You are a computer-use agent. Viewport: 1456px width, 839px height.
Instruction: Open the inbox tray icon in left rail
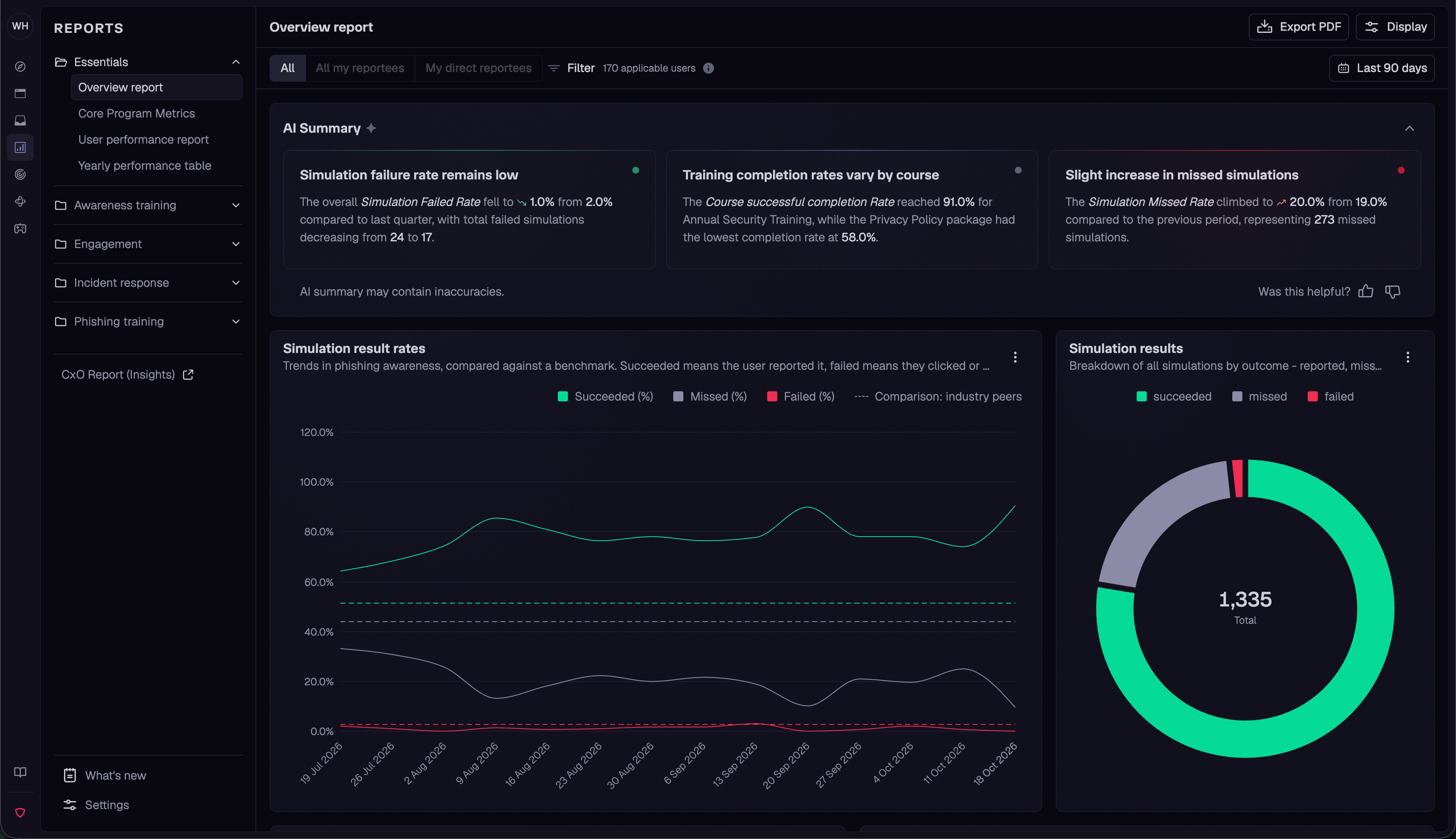point(20,120)
